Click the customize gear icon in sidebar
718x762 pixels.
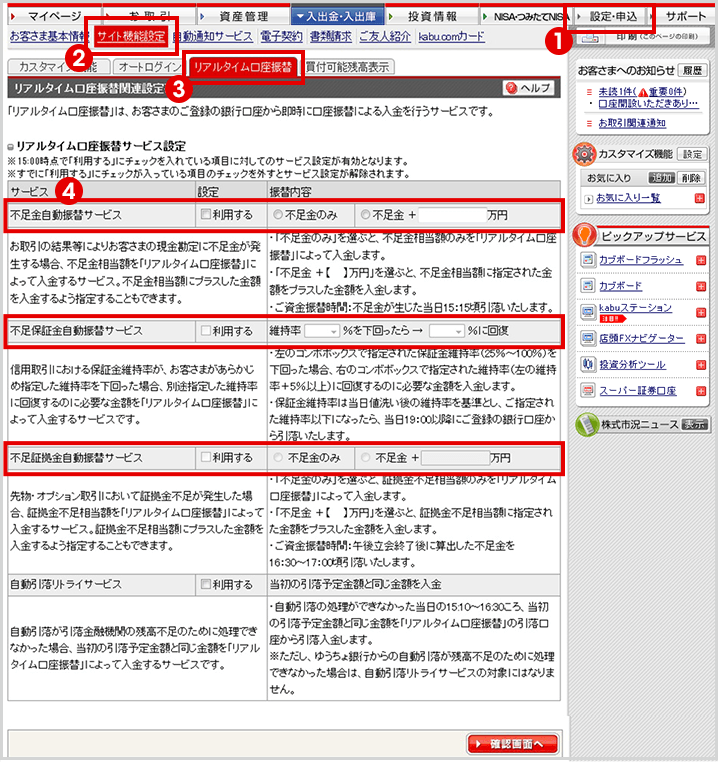584,155
